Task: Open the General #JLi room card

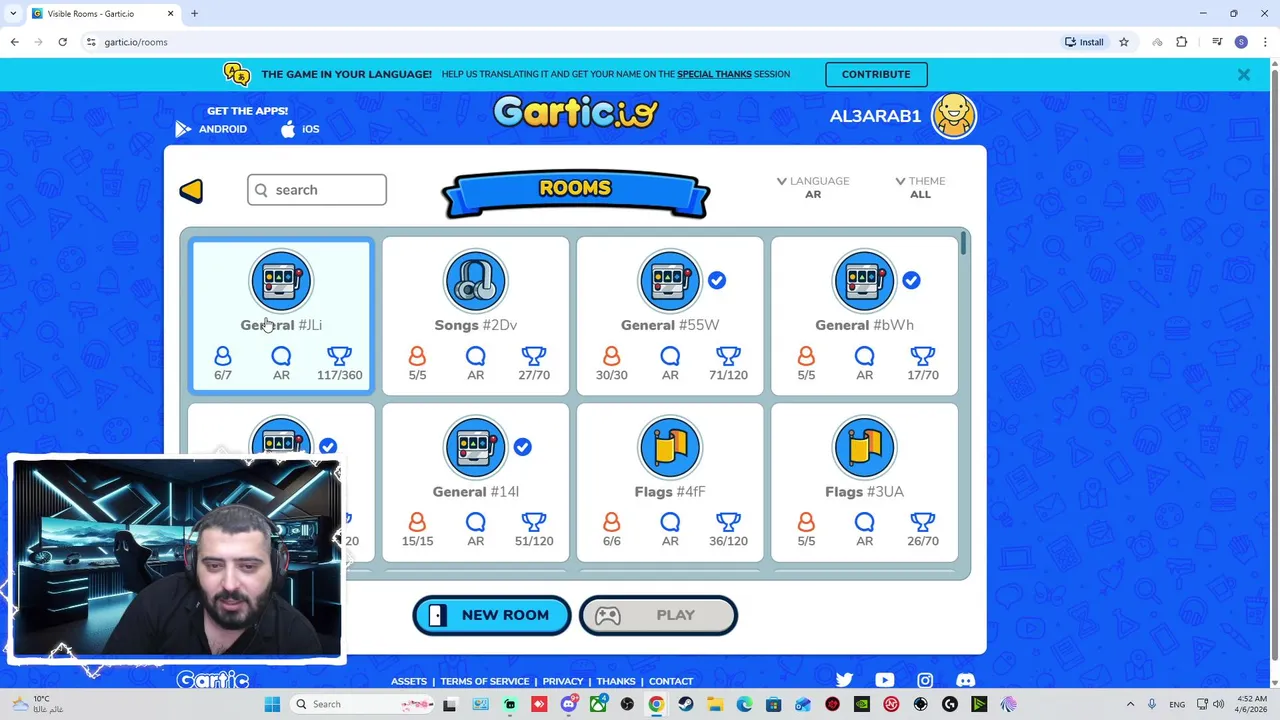Action: pyautogui.click(x=281, y=315)
